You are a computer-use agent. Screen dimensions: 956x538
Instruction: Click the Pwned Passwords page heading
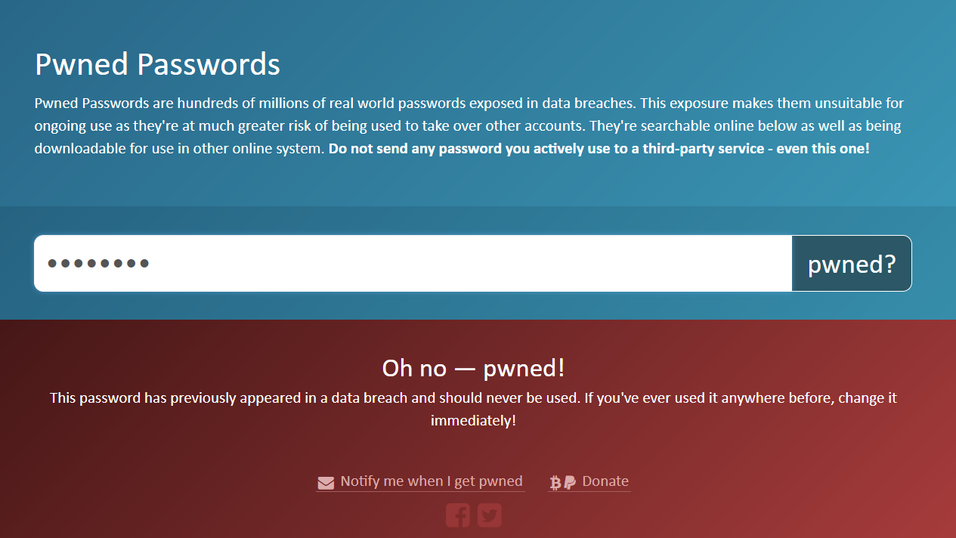click(157, 64)
